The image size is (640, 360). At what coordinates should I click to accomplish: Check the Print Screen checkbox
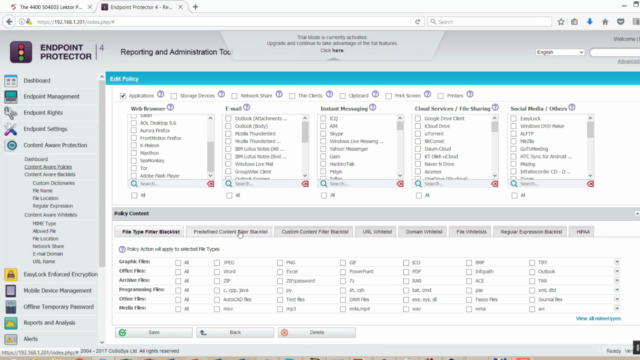(389, 96)
